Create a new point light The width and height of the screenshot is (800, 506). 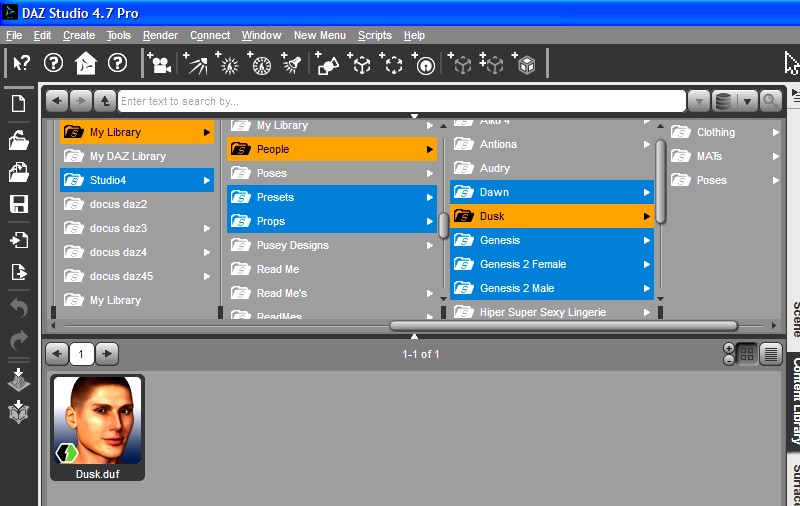pyautogui.click(x=228, y=63)
